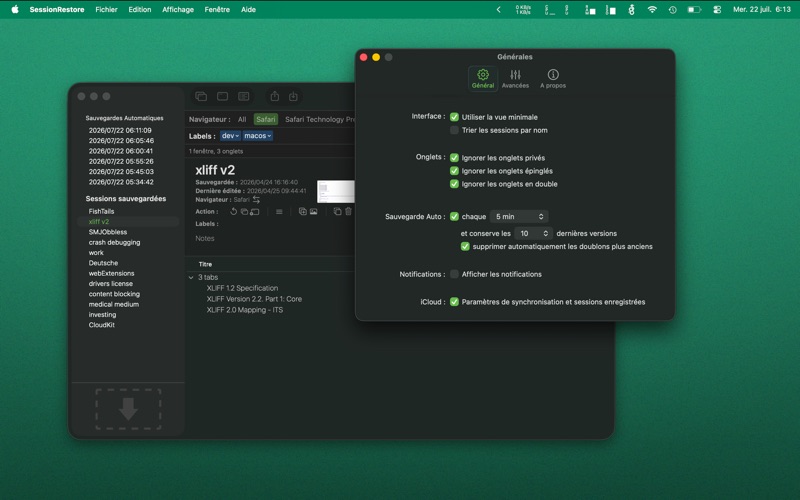The height and width of the screenshot is (500, 800).
Task: Click the picture thumbnail action icon
Action: pyautogui.click(x=313, y=211)
